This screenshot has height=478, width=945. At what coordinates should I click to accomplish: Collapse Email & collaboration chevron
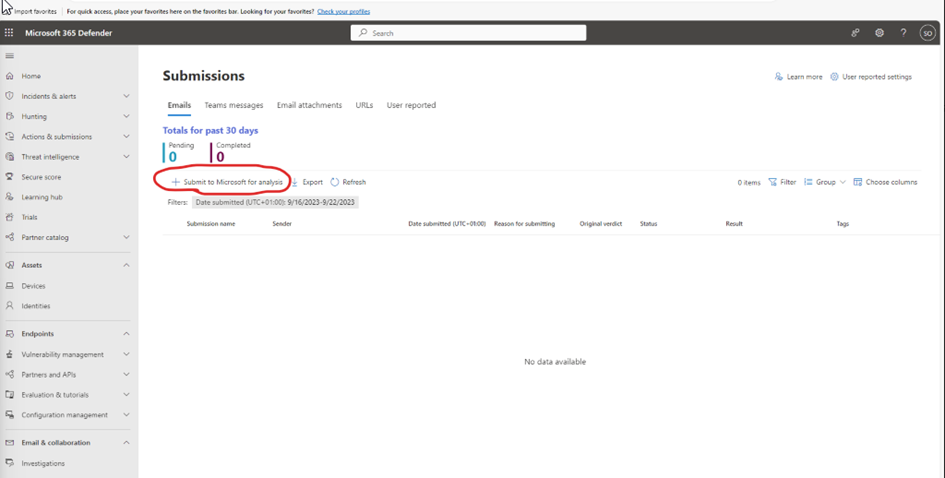point(126,442)
